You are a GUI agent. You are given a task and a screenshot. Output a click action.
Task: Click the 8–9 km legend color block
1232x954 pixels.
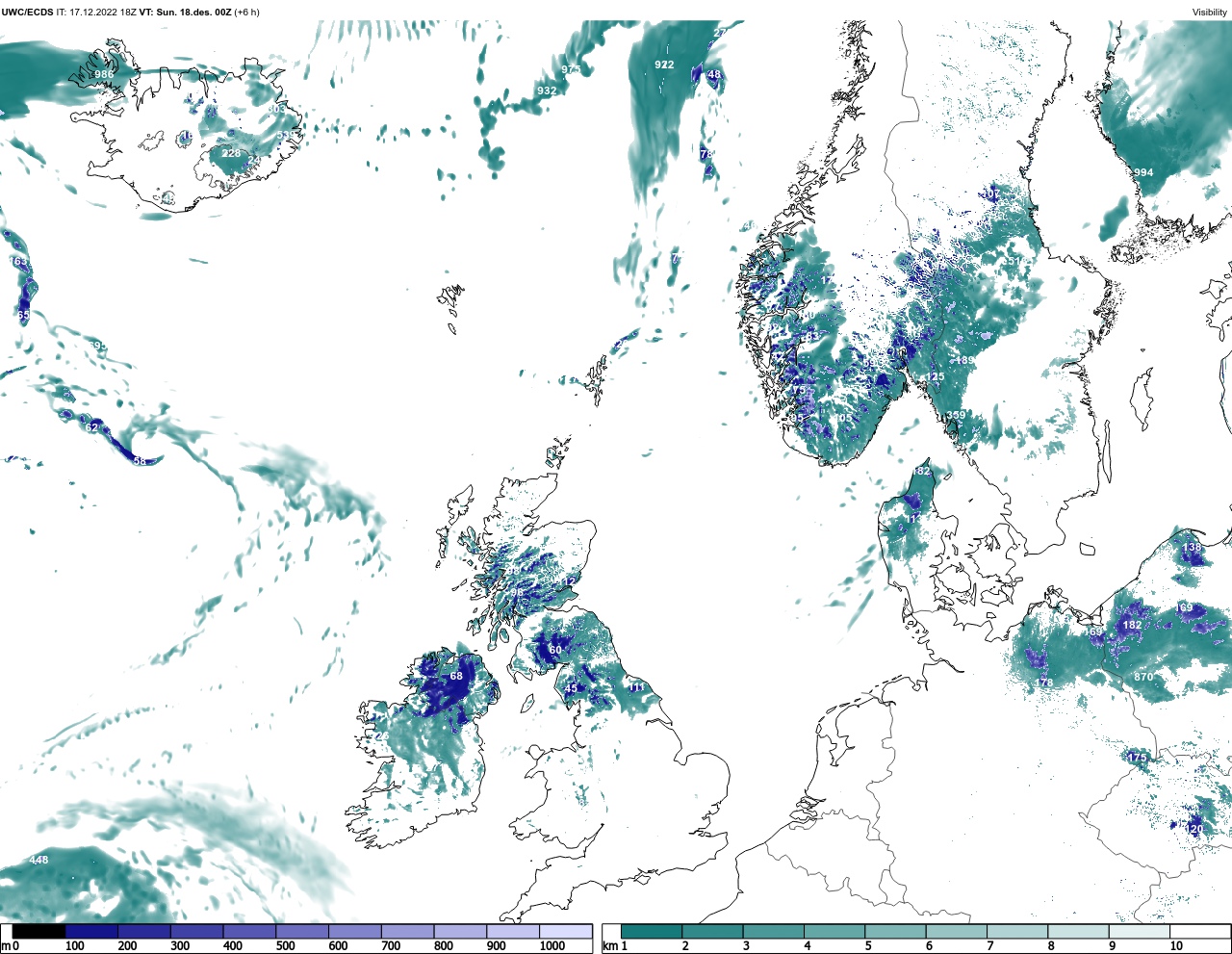[1078, 931]
